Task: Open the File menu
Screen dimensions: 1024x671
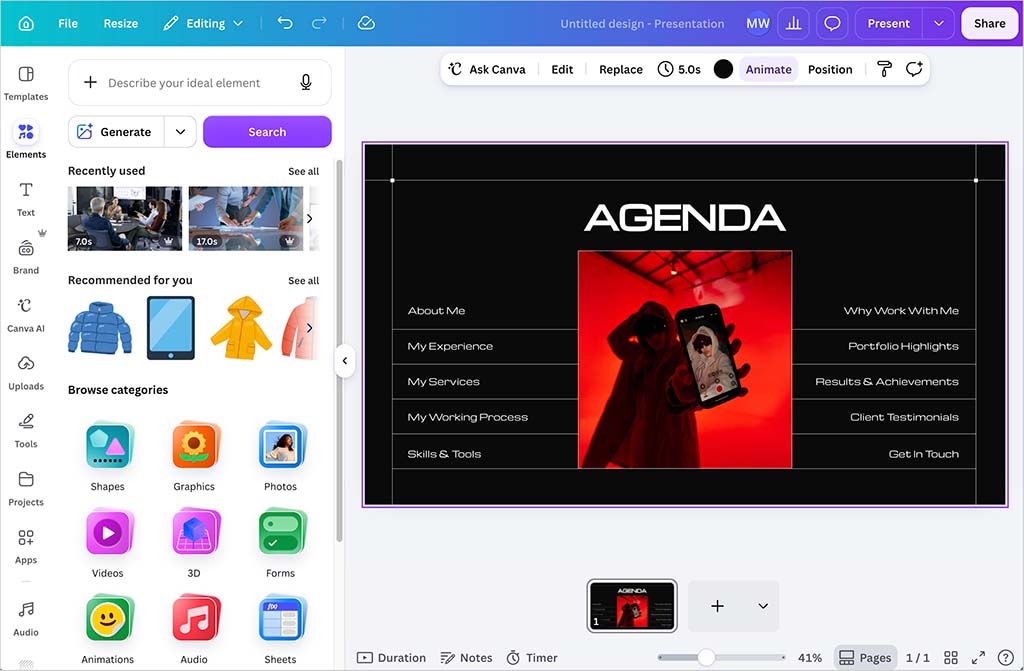Action: (x=68, y=24)
